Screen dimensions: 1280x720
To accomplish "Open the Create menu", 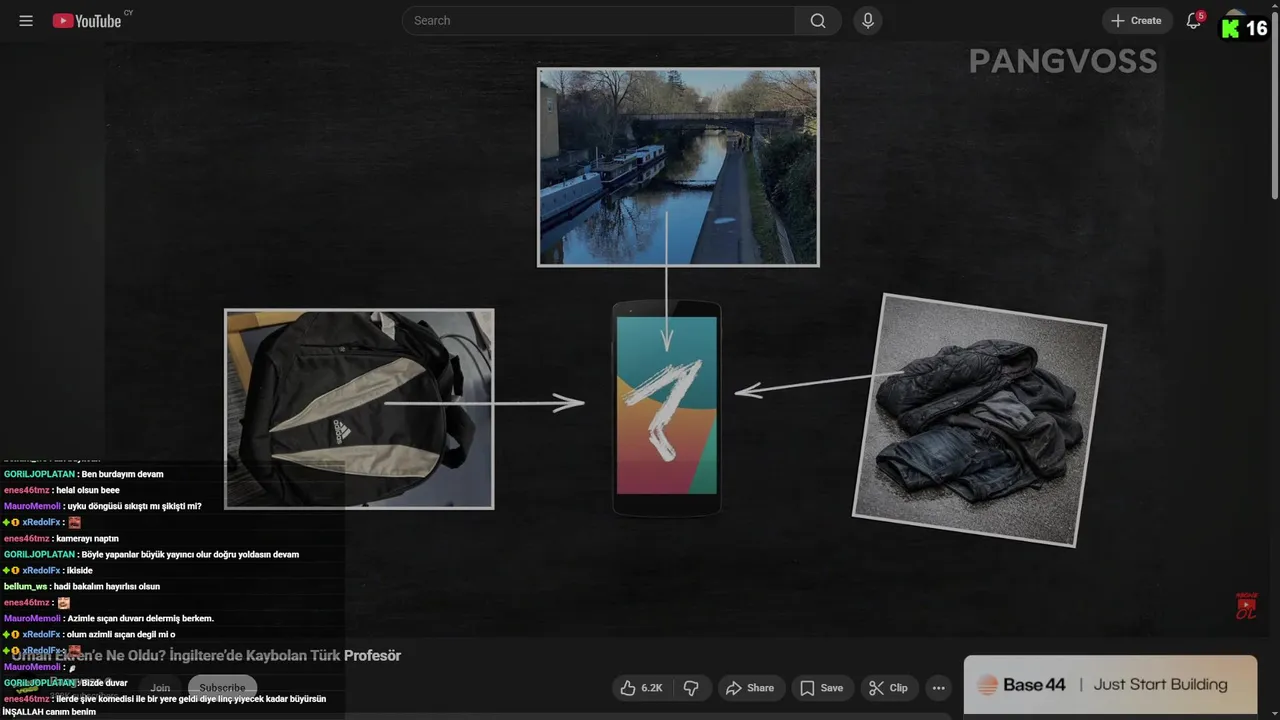I will tap(1137, 21).
